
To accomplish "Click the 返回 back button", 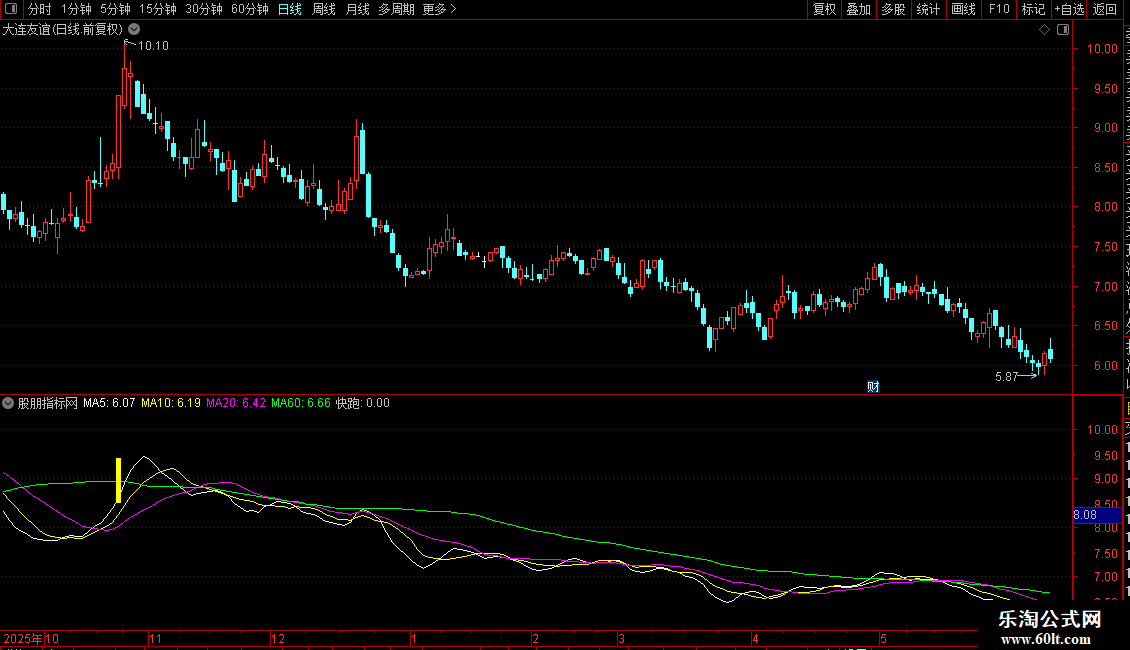I will point(1105,9).
